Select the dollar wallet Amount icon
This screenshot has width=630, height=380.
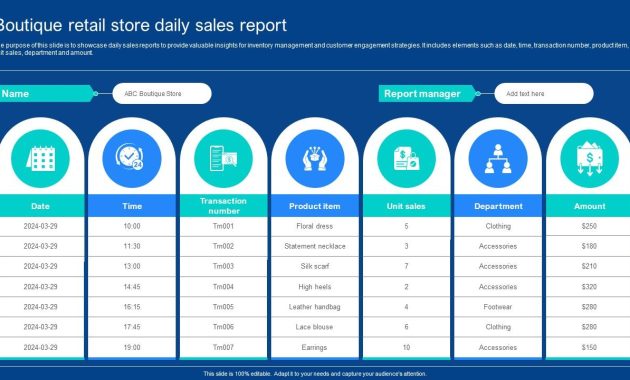[589, 158]
